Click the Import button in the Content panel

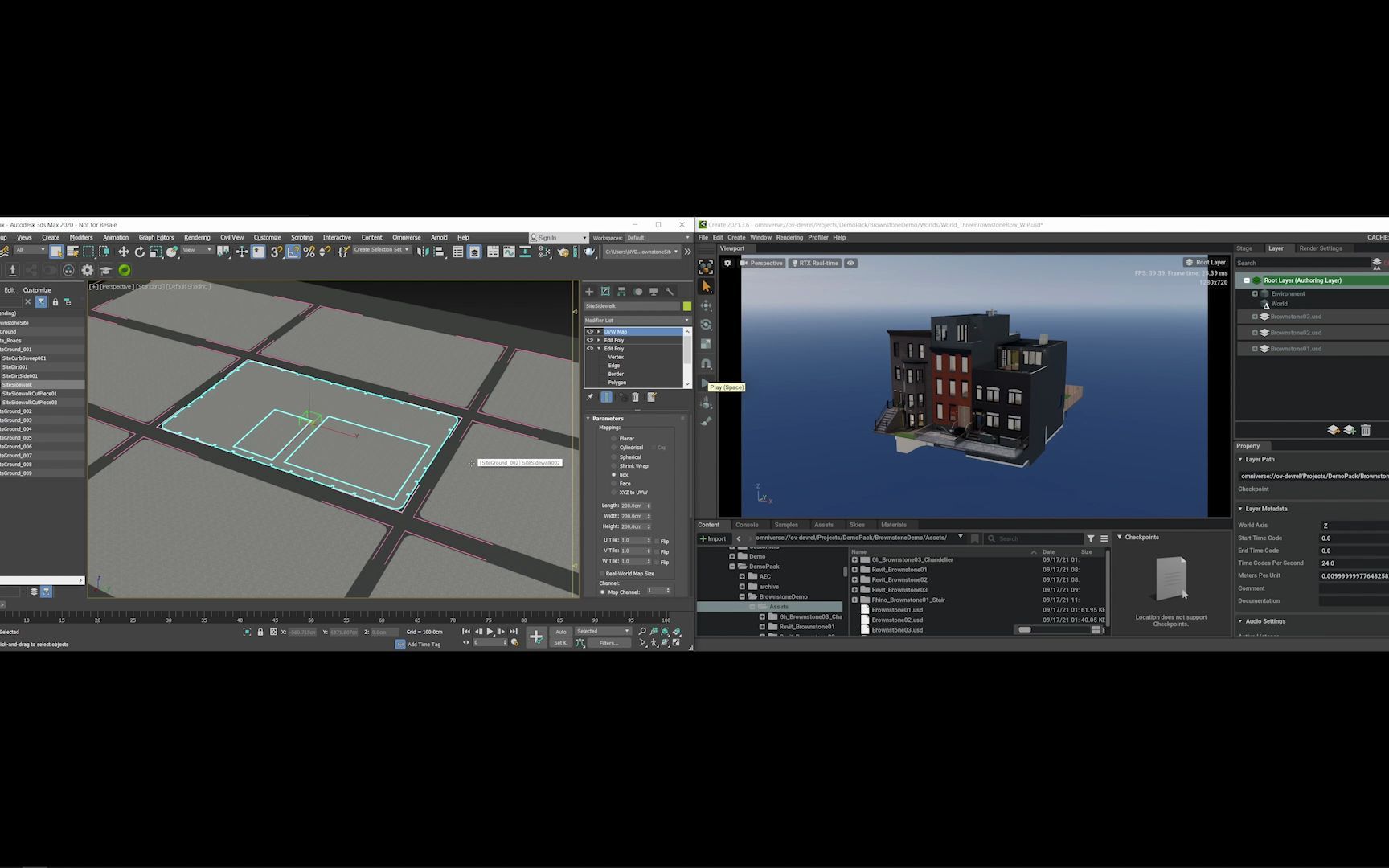point(712,538)
